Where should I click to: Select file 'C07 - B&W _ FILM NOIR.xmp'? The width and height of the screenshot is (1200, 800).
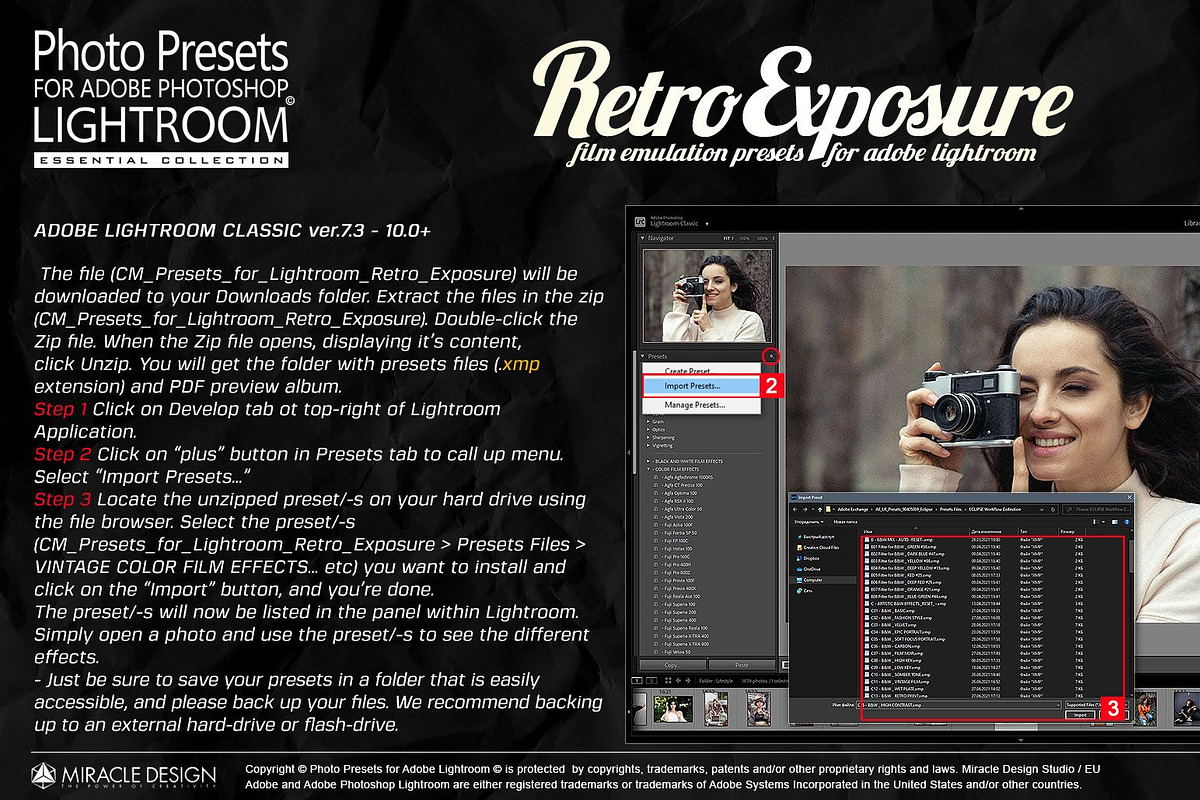894,654
